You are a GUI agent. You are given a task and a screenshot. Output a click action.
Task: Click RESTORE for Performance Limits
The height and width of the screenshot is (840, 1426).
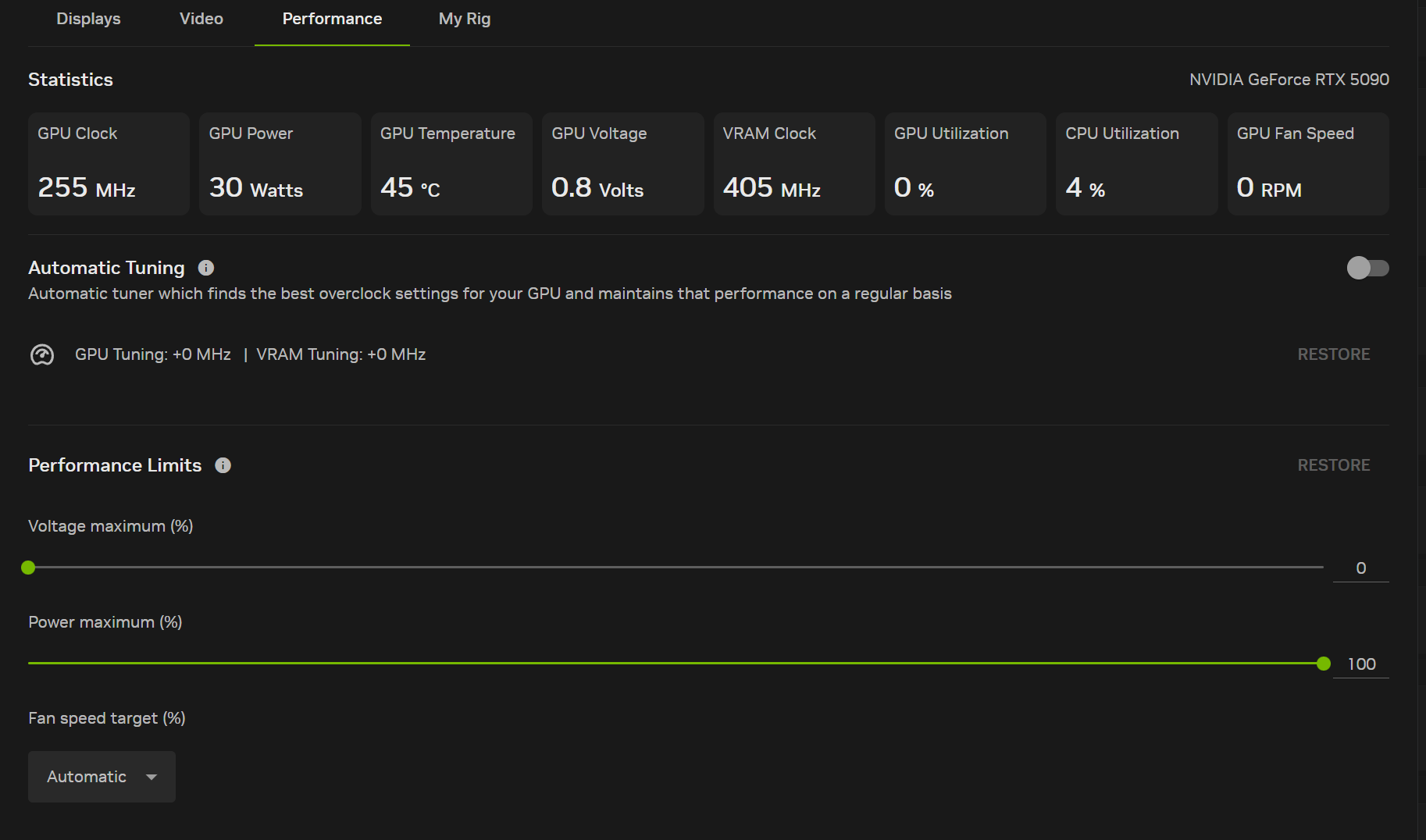[x=1334, y=465]
